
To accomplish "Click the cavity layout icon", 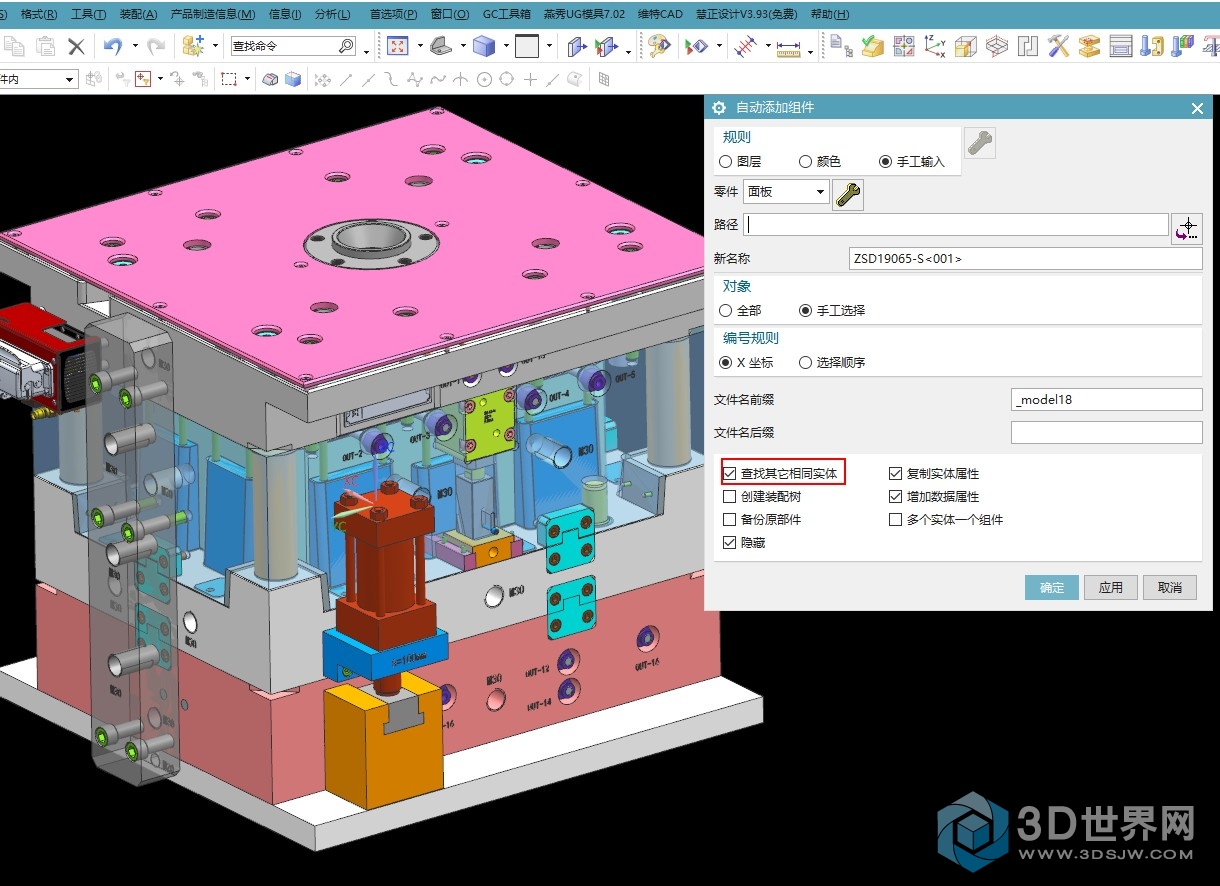I will point(1028,46).
